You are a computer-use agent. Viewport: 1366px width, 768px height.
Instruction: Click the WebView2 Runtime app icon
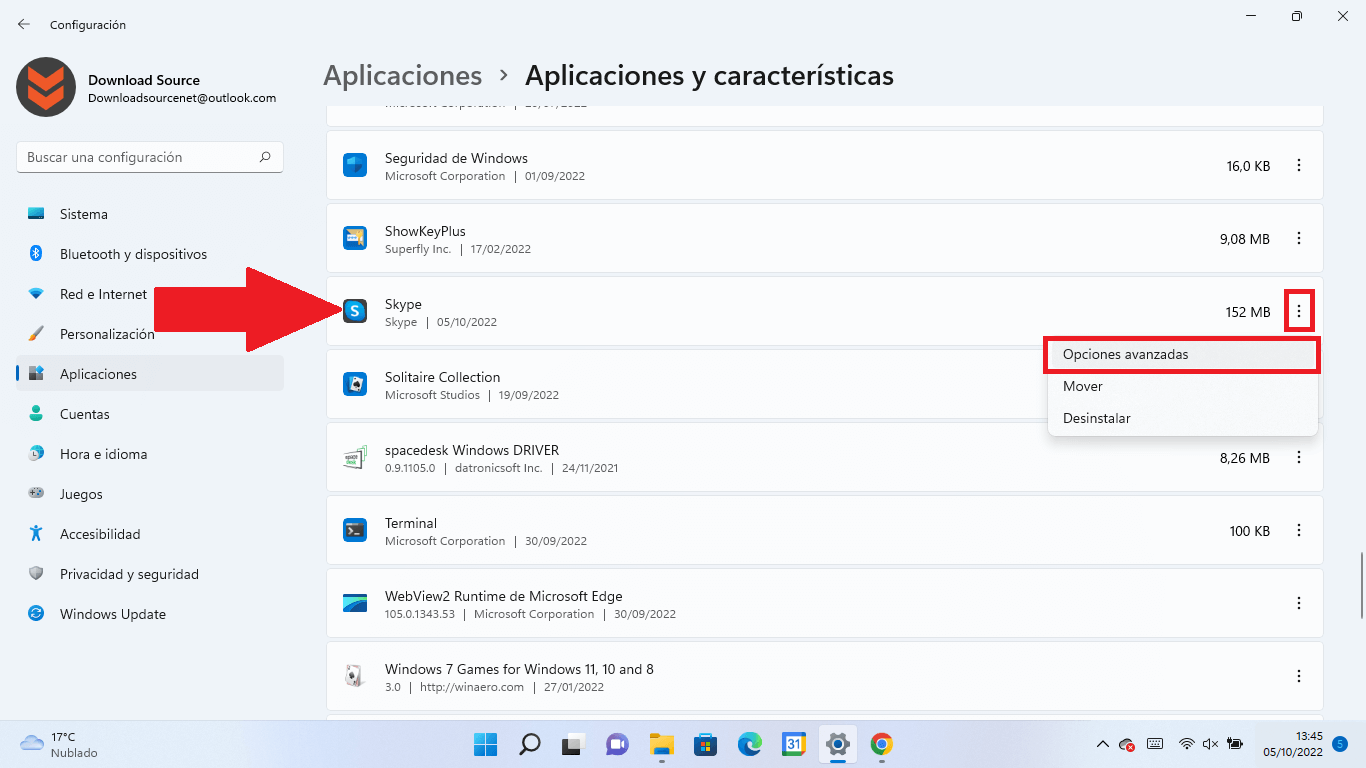(x=355, y=604)
